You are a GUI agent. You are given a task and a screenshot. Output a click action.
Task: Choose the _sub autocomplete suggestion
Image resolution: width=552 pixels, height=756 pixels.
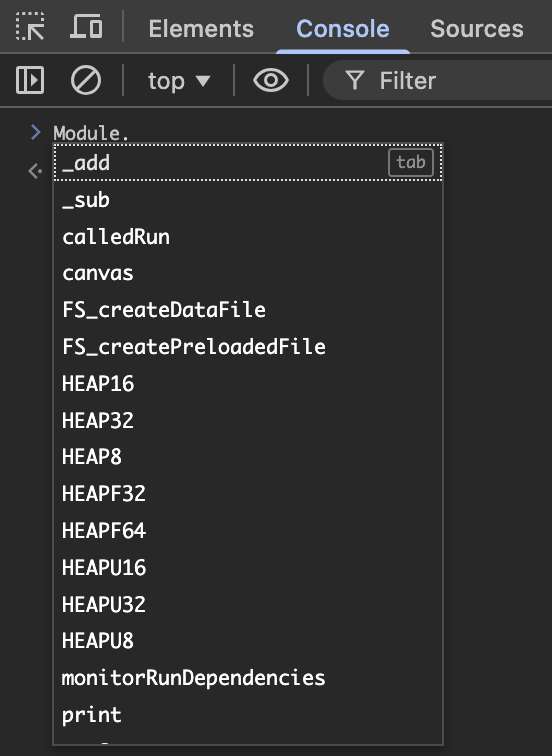point(248,200)
